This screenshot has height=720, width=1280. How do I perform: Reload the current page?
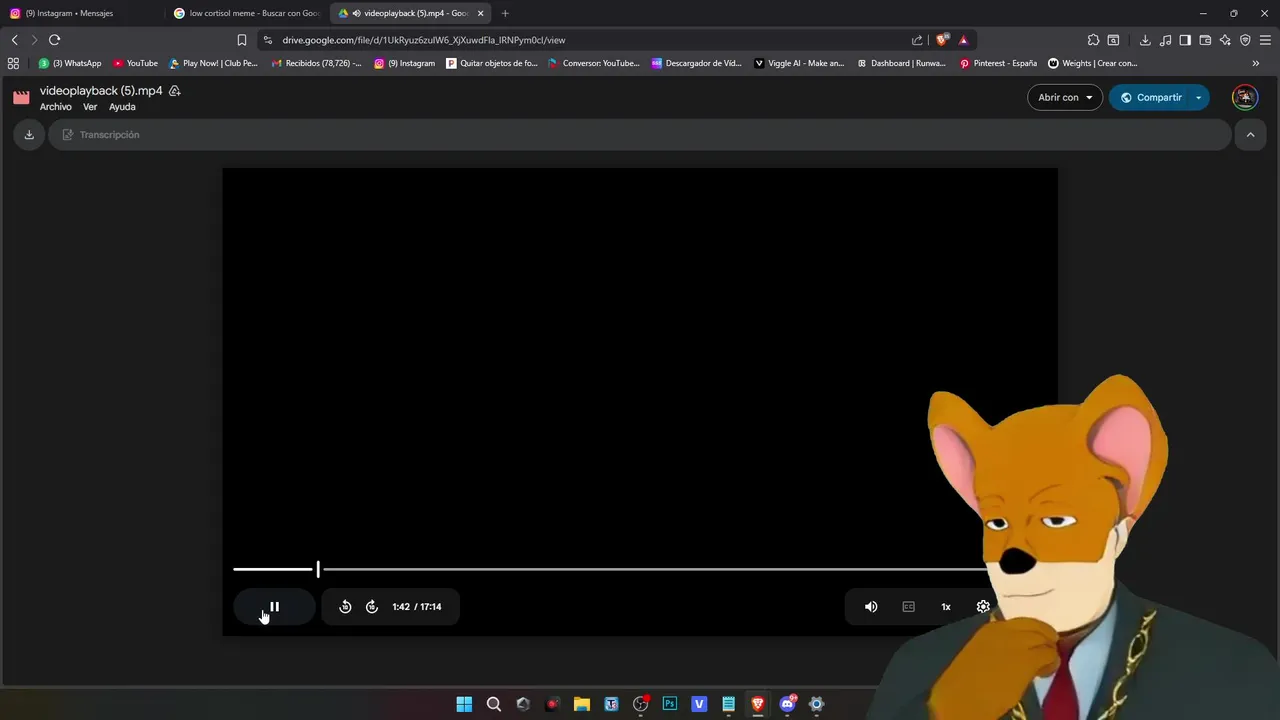click(54, 40)
